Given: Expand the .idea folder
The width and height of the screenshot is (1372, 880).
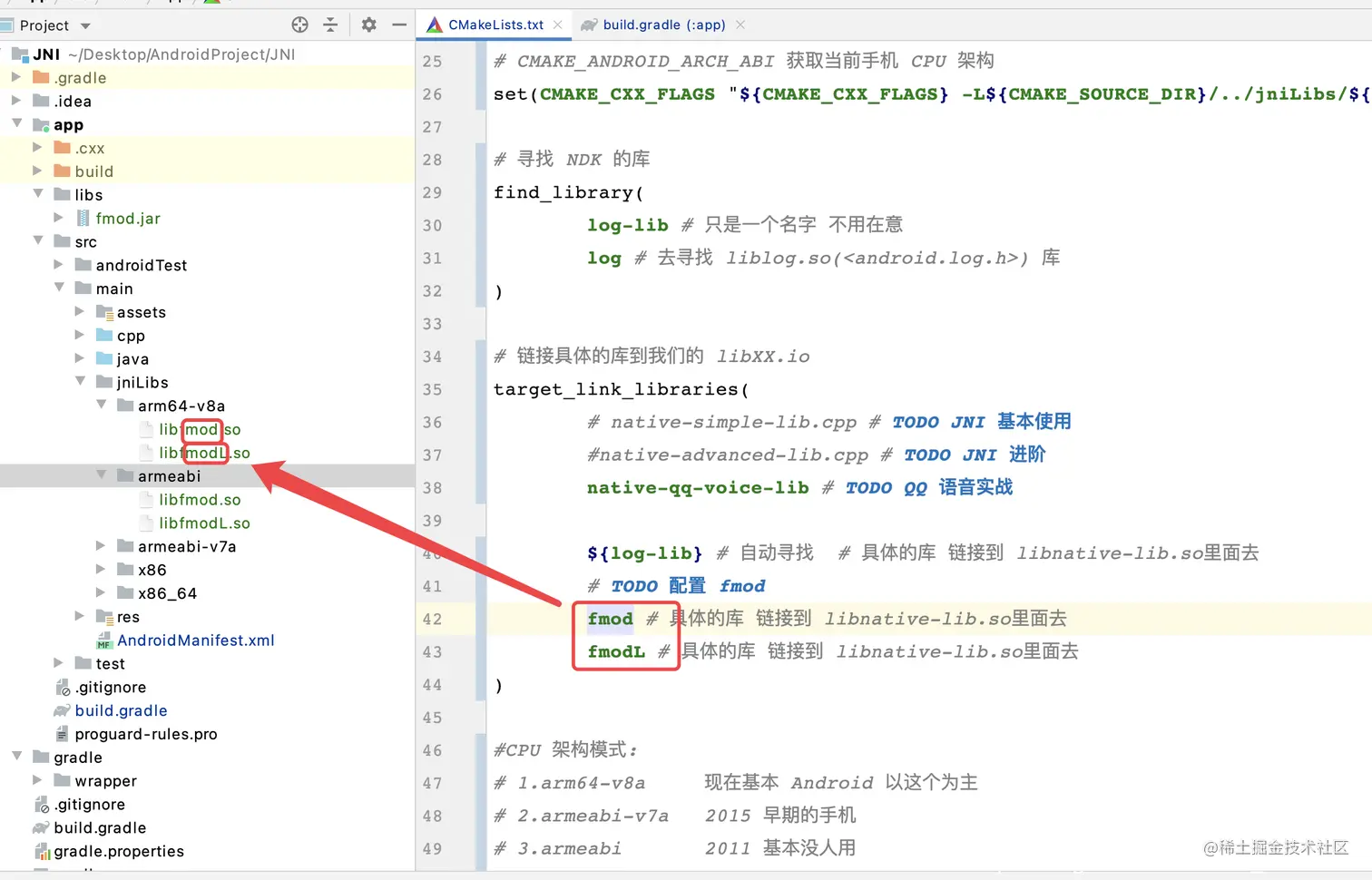Looking at the screenshot, I should click(16, 101).
